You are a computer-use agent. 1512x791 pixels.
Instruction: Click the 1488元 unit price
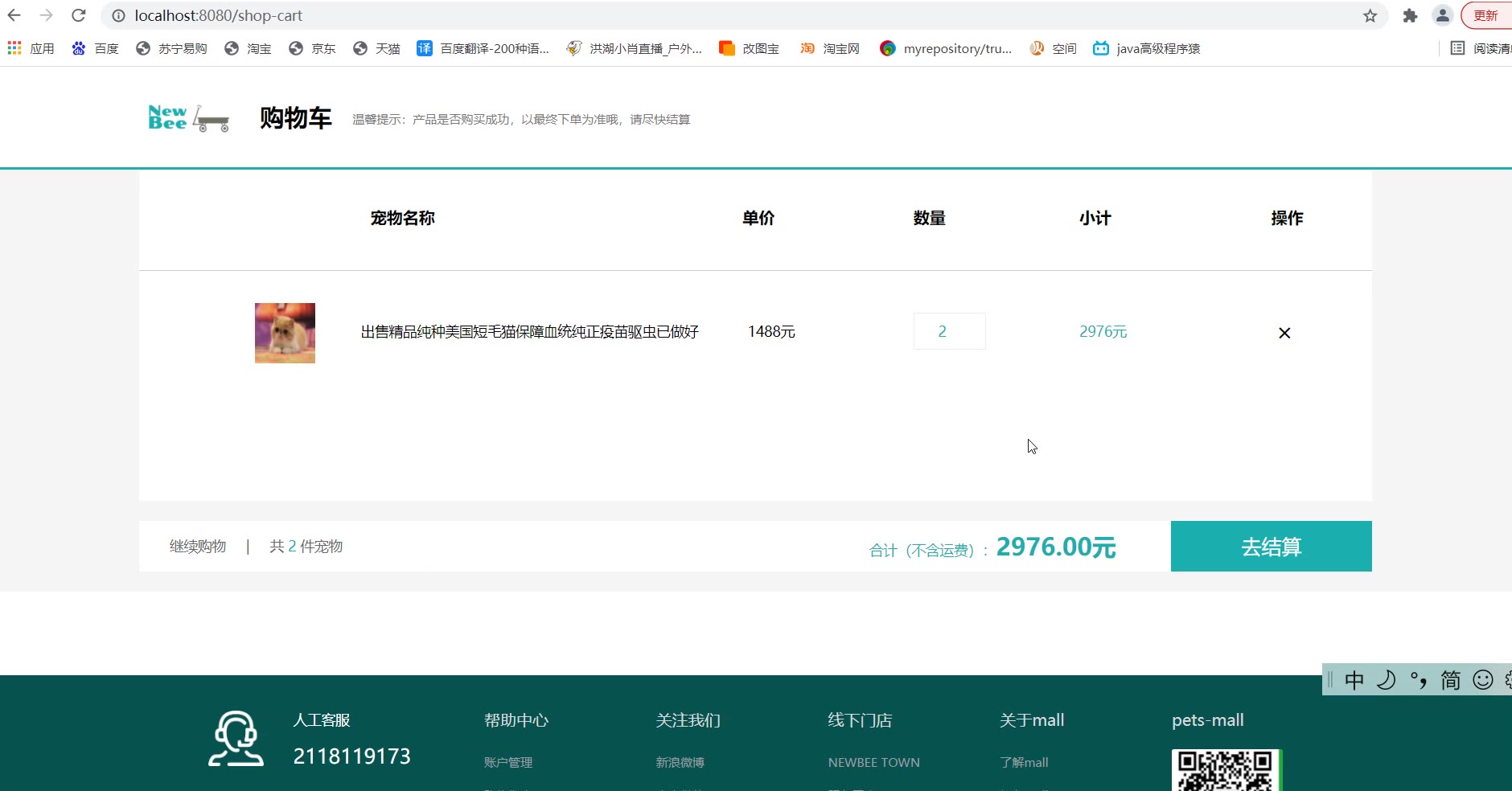tap(771, 331)
